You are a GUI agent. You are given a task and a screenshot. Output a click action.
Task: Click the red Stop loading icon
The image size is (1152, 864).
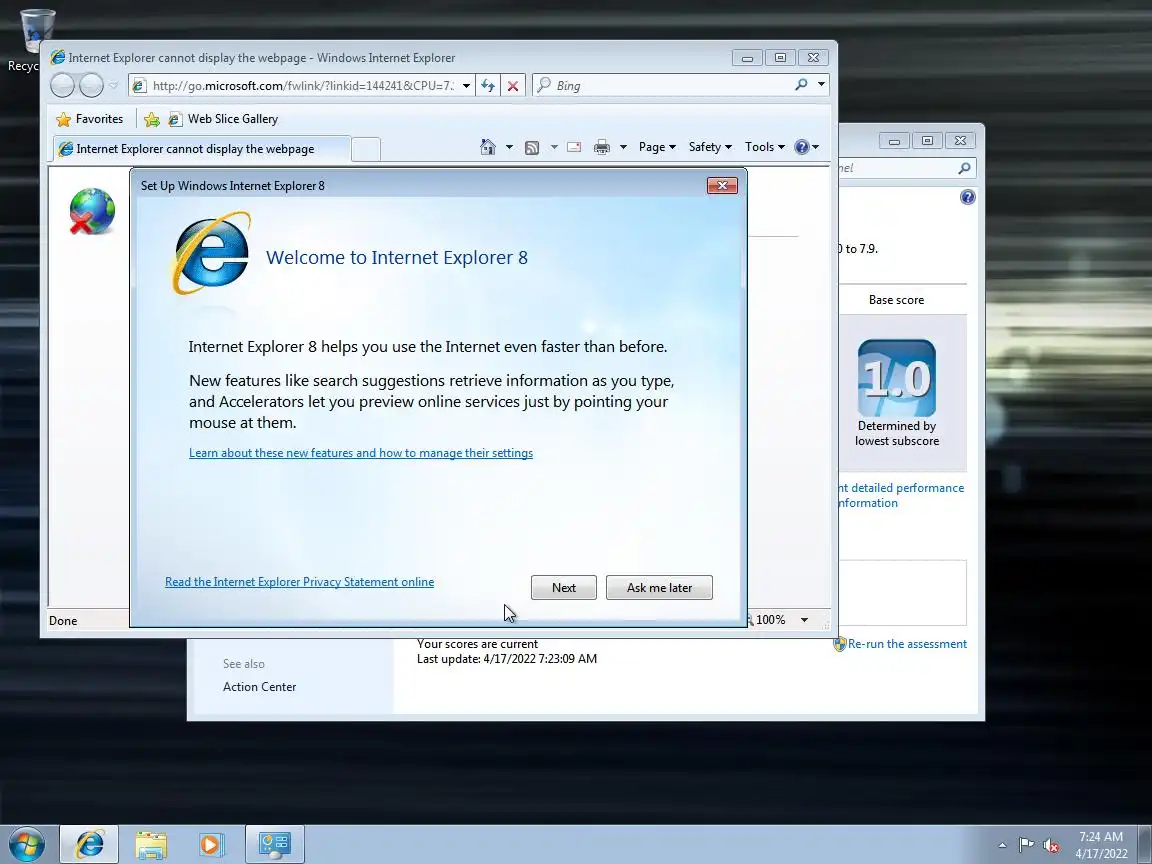tap(513, 86)
